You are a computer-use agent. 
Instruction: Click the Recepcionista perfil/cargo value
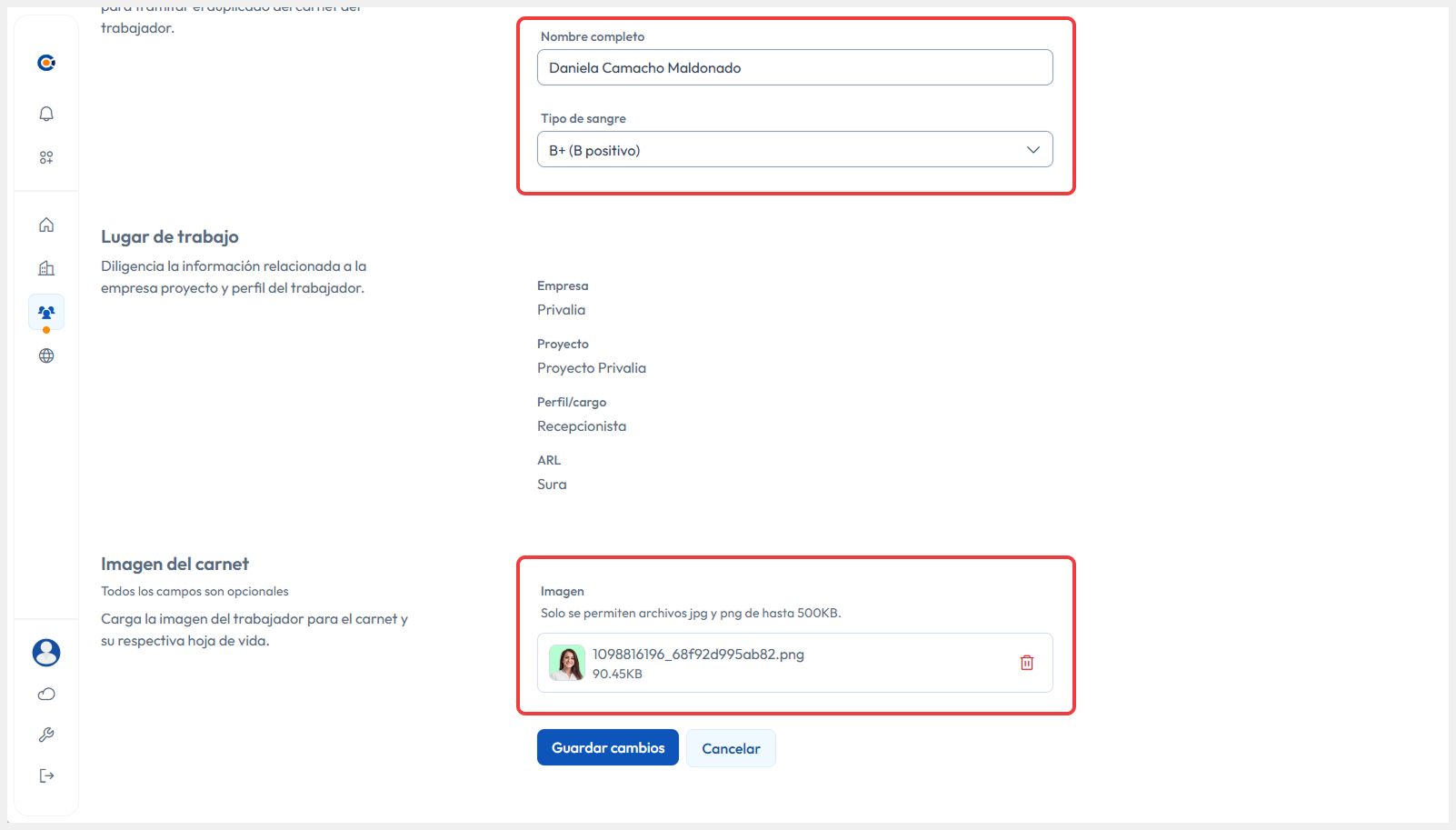pos(582,426)
